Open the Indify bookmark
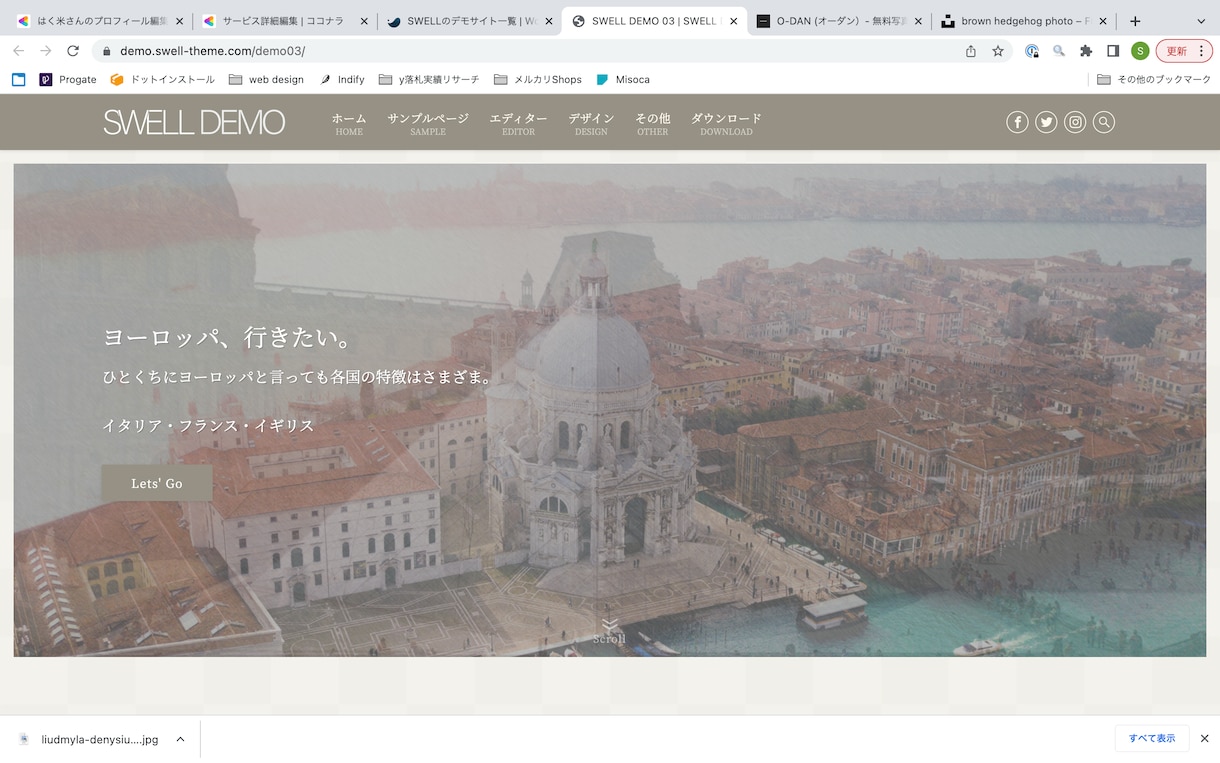The image size is (1220, 763). pyautogui.click(x=342, y=79)
